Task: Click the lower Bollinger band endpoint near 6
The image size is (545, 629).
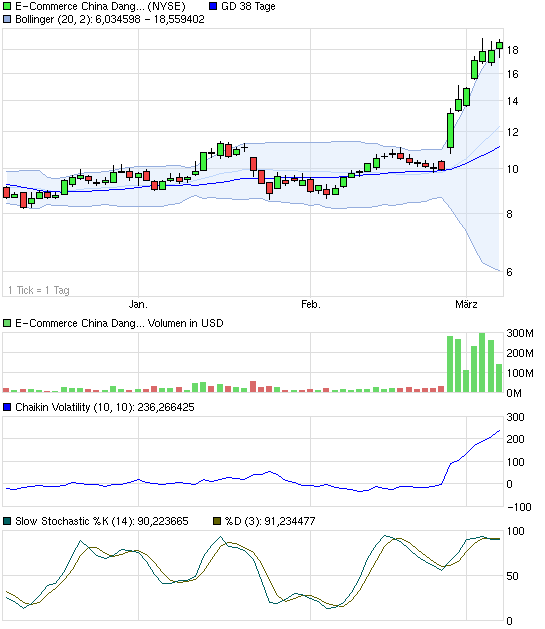Action: click(500, 271)
